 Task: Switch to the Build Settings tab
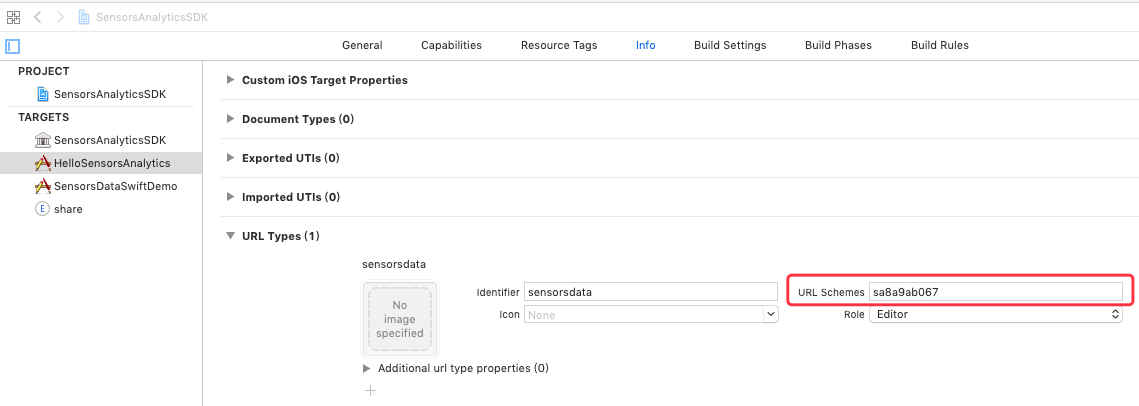pyautogui.click(x=730, y=45)
